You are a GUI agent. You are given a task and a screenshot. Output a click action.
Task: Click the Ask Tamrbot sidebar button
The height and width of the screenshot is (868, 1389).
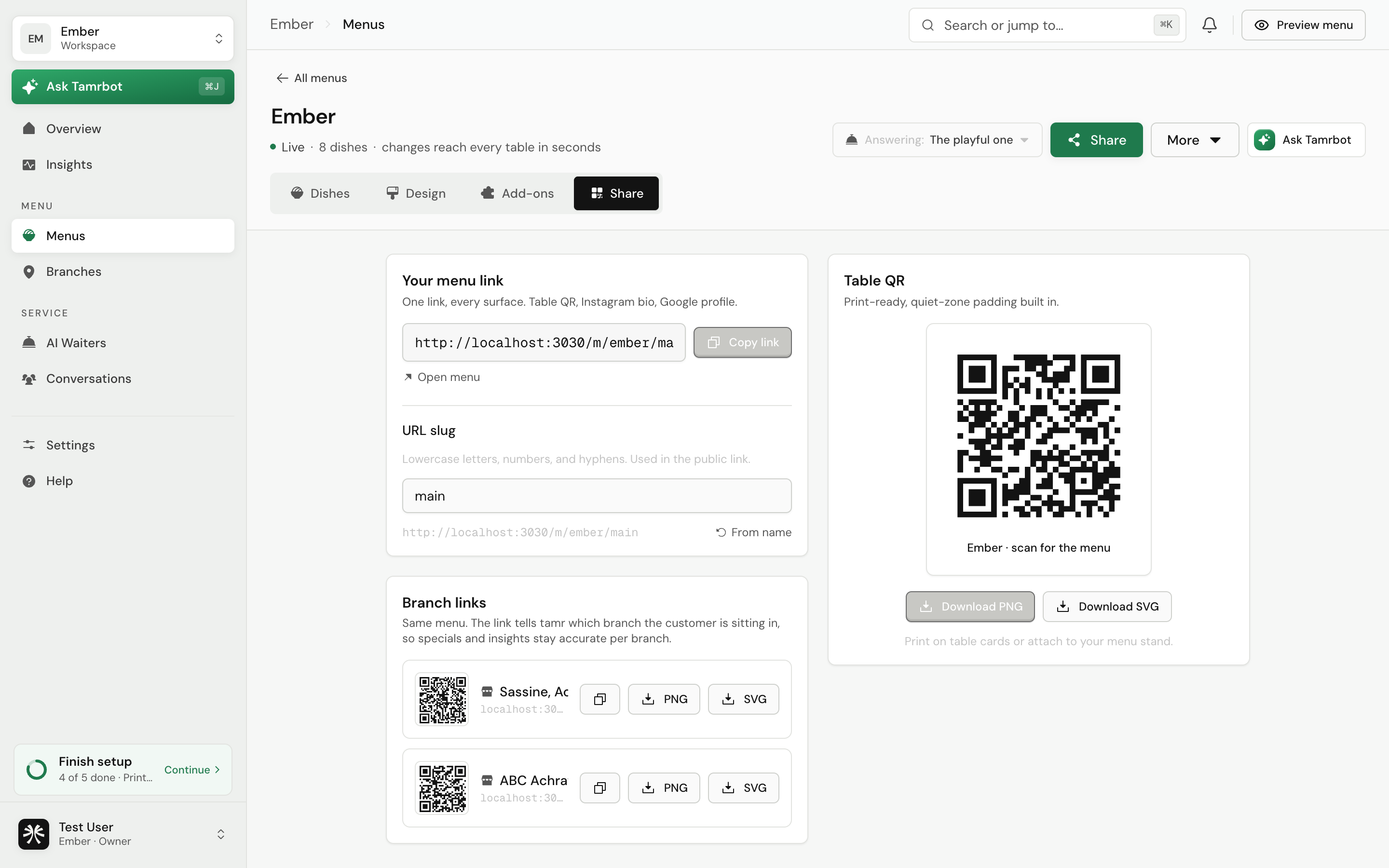click(x=123, y=87)
